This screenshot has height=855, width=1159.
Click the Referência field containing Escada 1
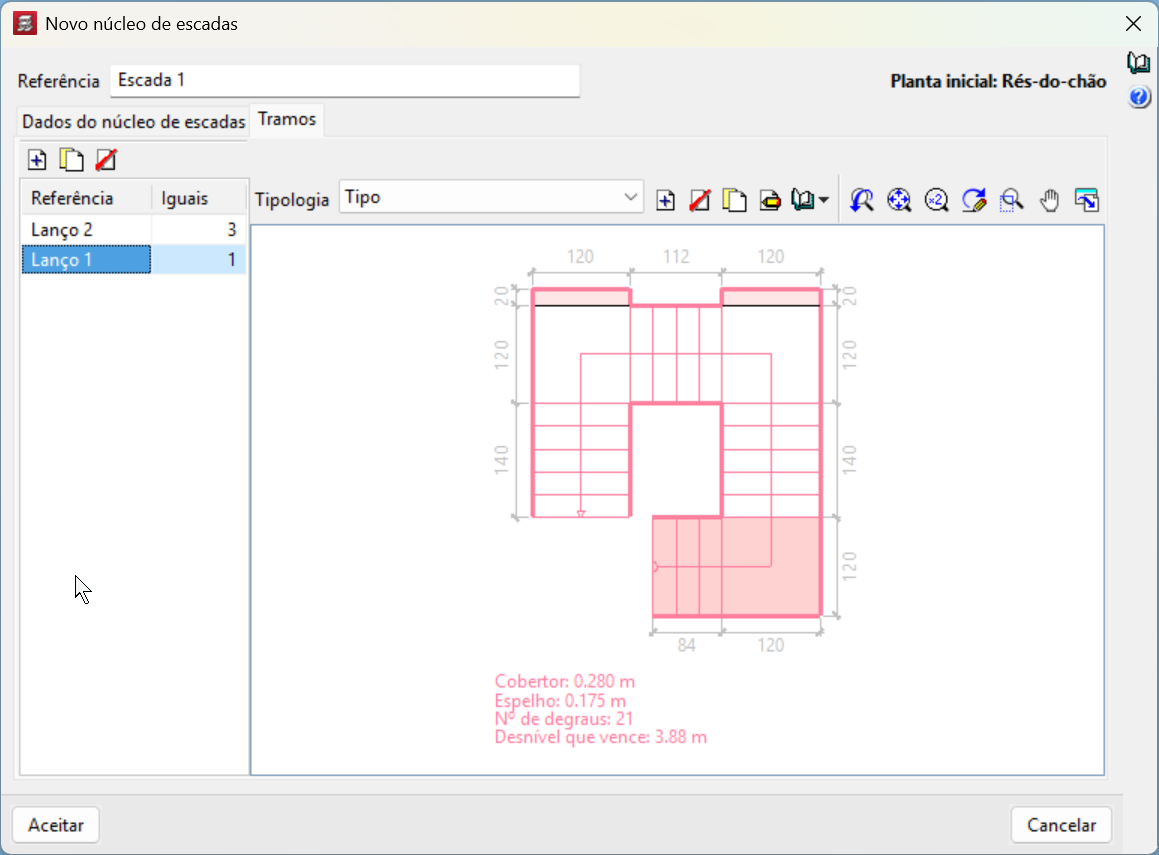click(345, 81)
